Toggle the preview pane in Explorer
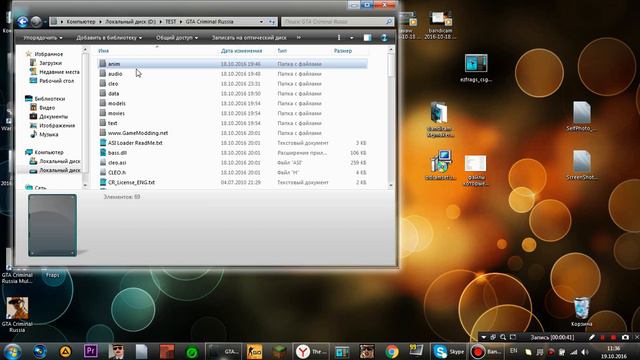640x360 pixels. coord(367,38)
